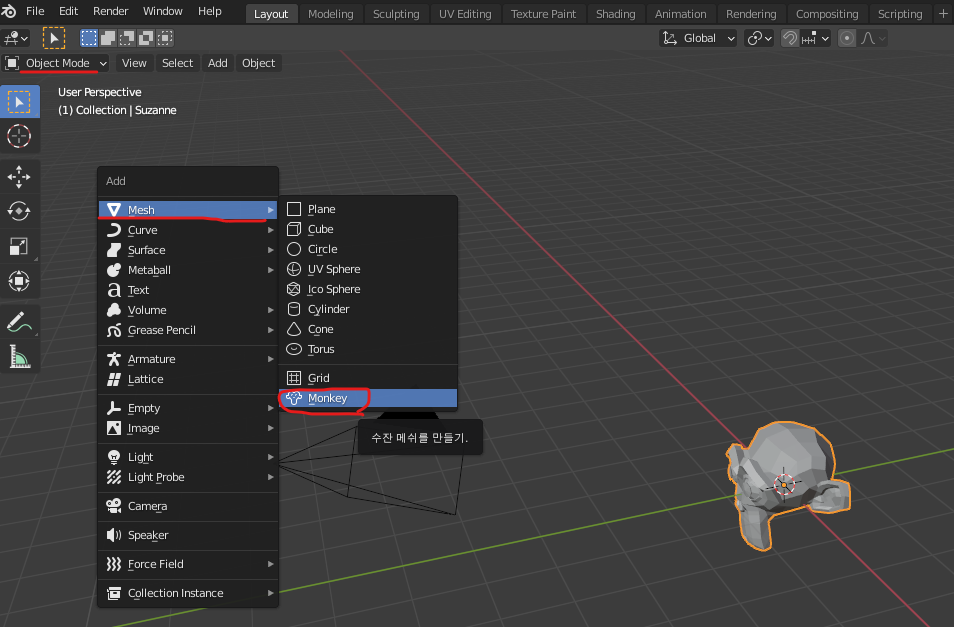Add a new workspace with plus button
Screen dimensions: 954x627
943,13
